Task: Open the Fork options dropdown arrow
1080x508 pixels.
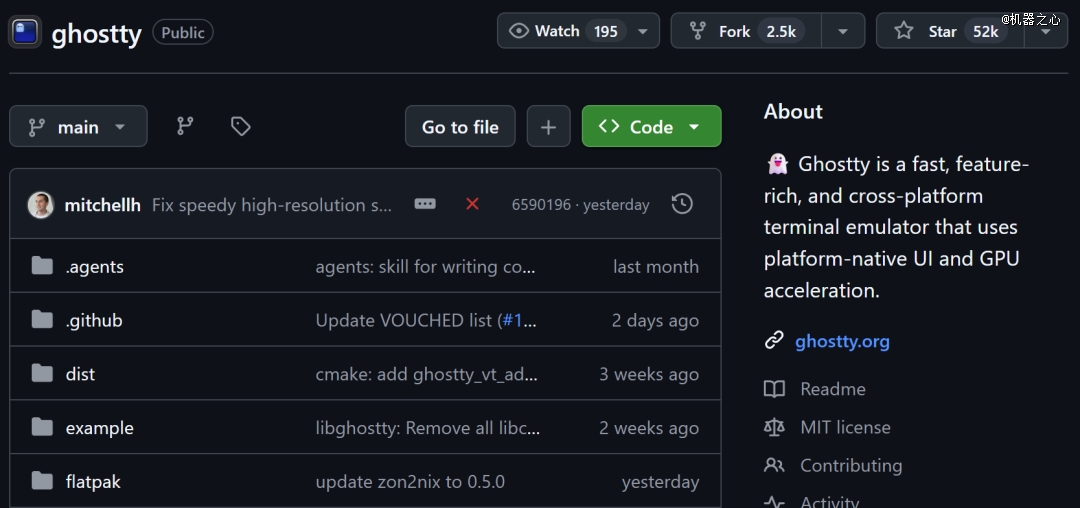Action: pos(843,31)
